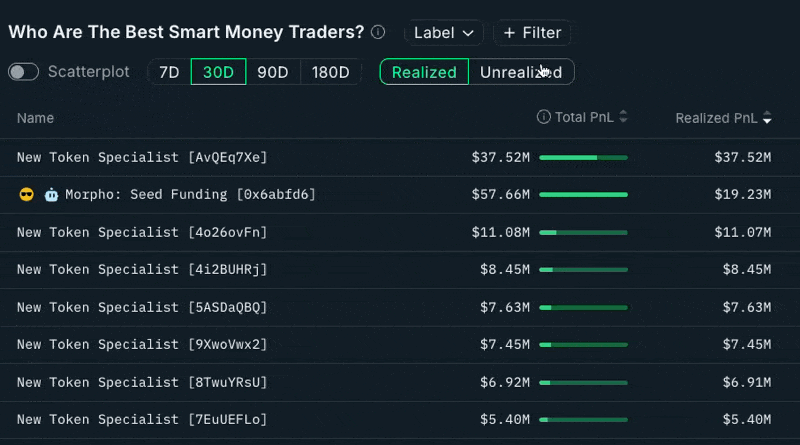Image resolution: width=800 pixels, height=445 pixels.
Task: Switch to Realized PnL view
Action: [x=424, y=72]
